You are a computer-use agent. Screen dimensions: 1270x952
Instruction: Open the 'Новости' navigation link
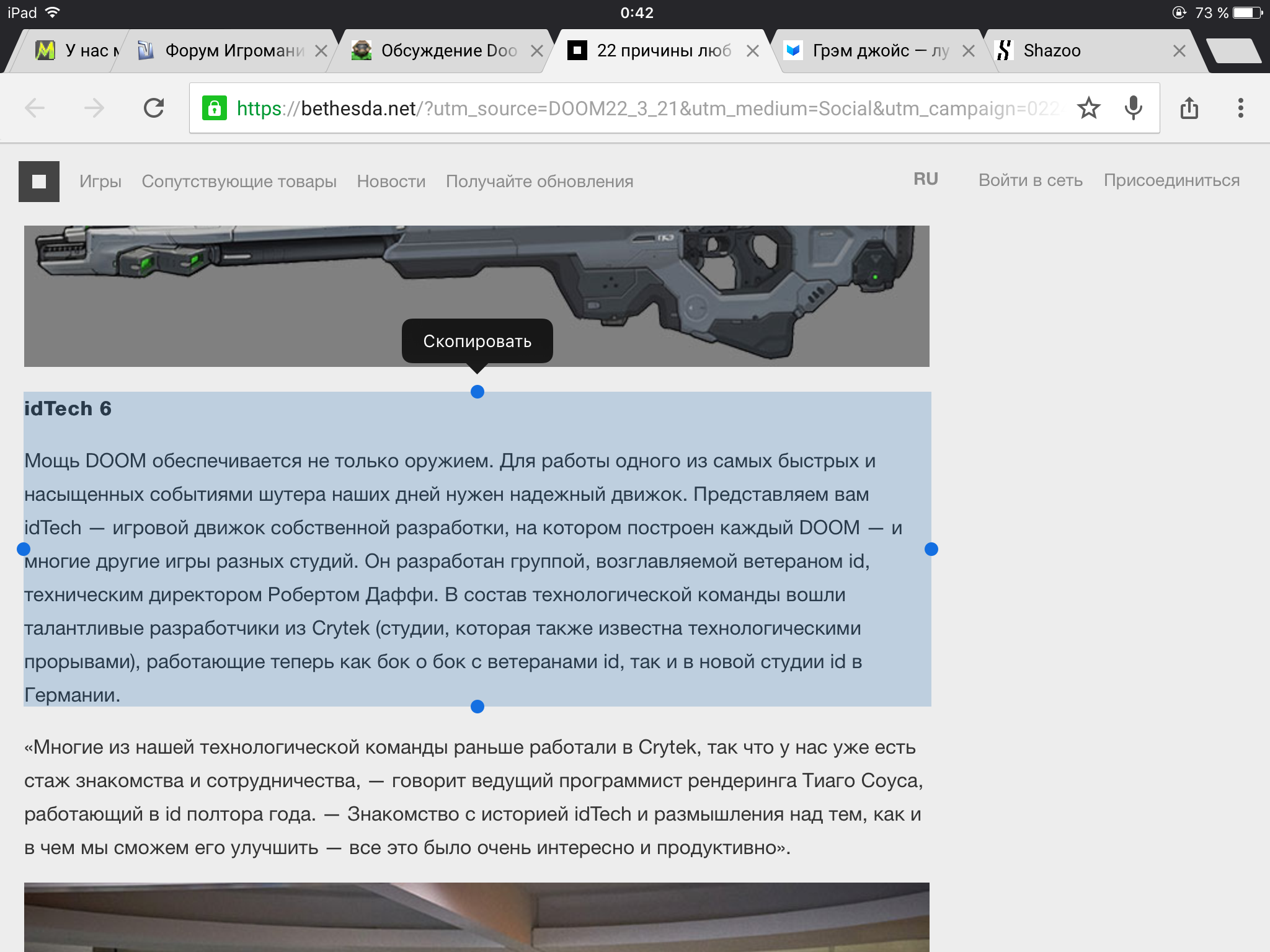coord(391,182)
